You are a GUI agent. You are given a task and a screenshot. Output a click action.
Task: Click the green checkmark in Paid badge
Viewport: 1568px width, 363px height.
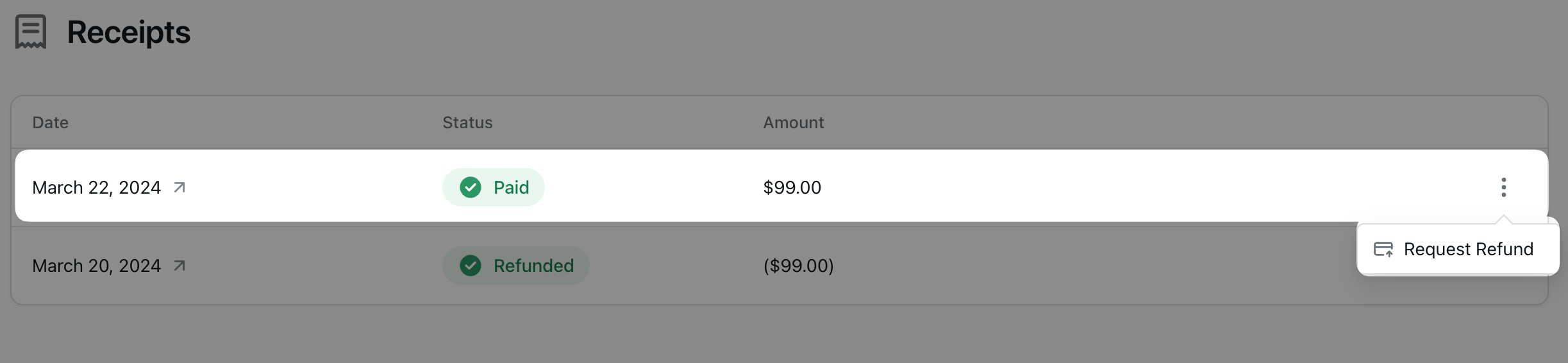pyautogui.click(x=471, y=187)
